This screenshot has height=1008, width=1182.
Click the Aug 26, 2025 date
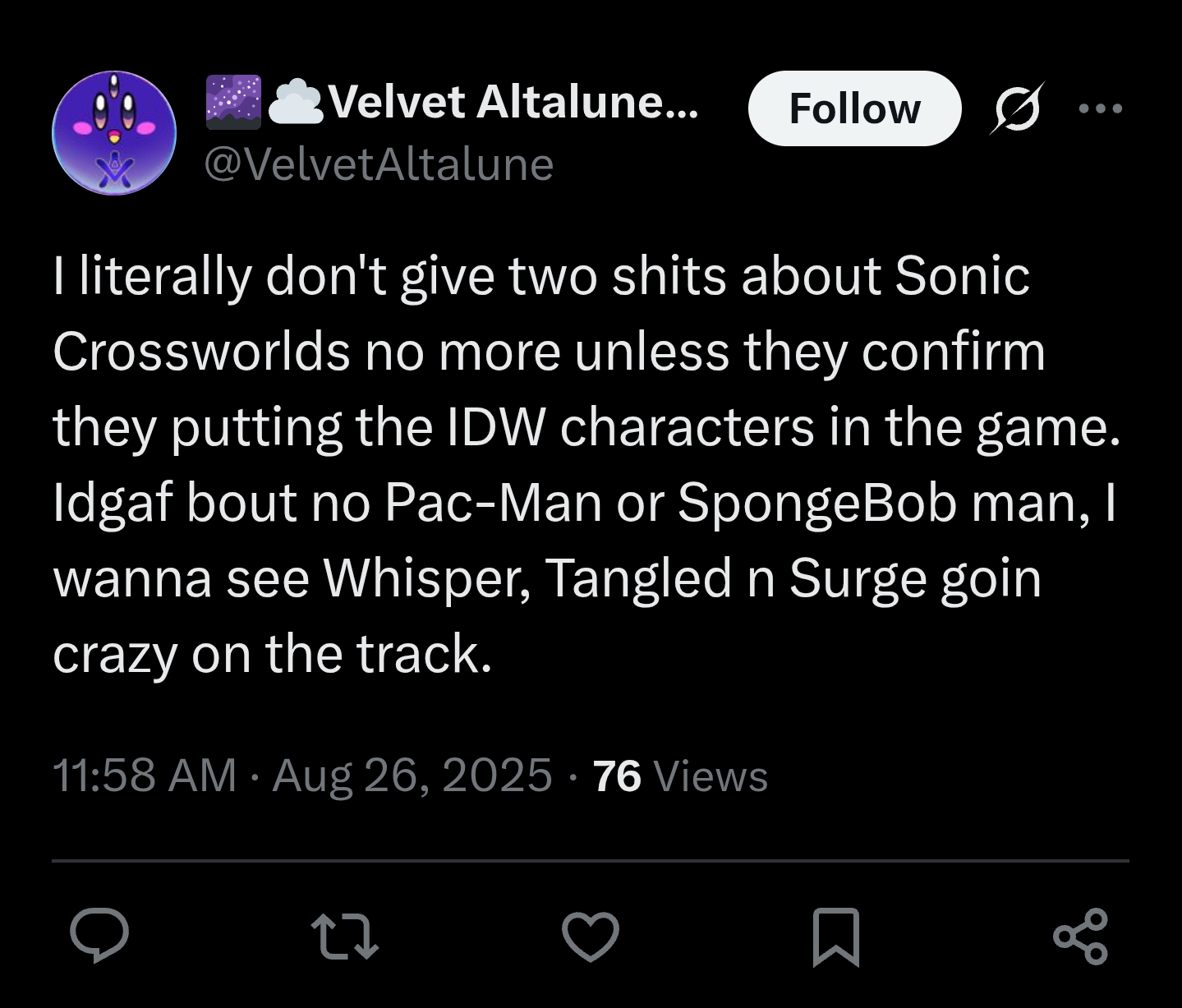(412, 776)
